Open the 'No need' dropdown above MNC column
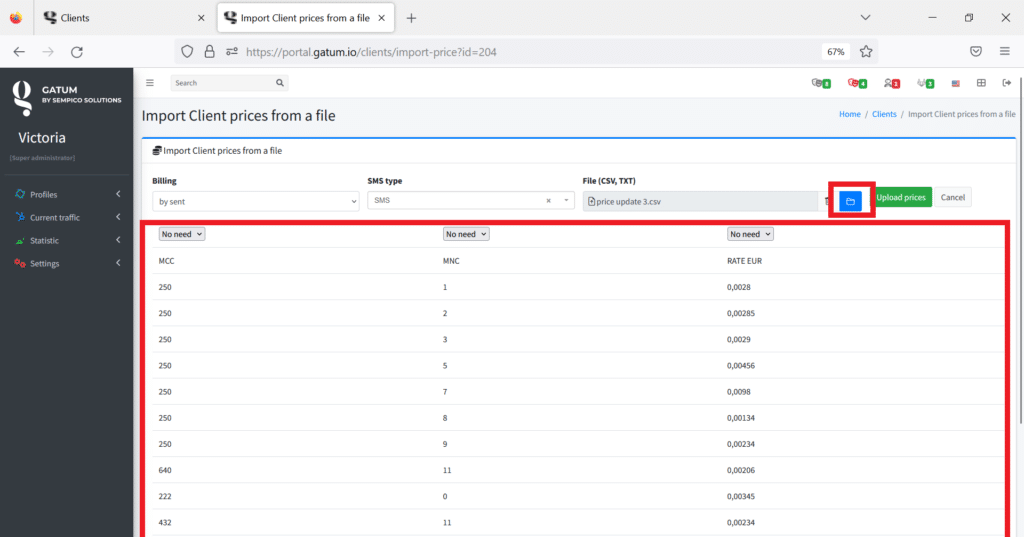Viewport: 1024px width, 537px height. [466, 234]
